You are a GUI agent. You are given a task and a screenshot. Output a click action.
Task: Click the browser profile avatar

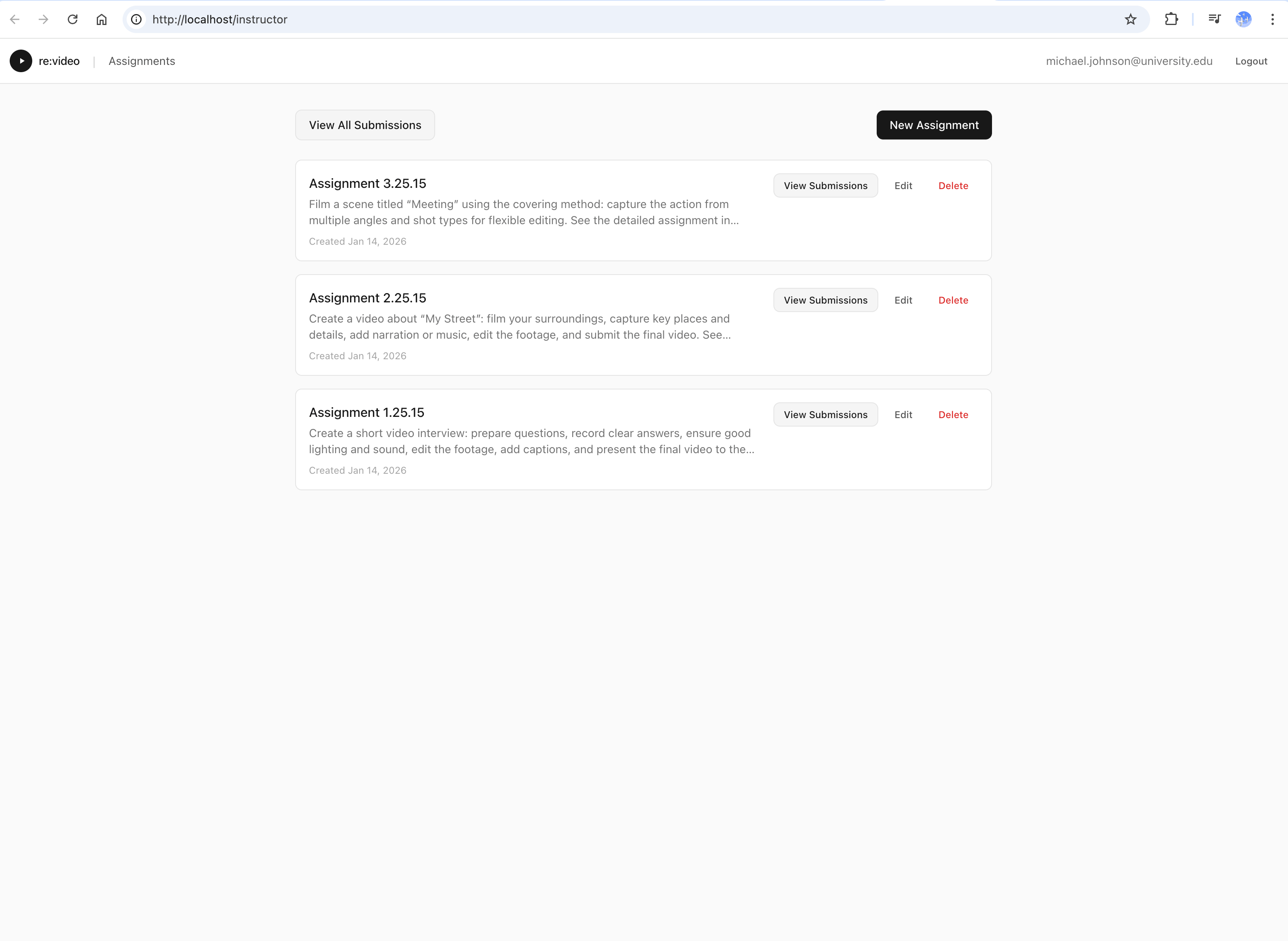pos(1243,19)
